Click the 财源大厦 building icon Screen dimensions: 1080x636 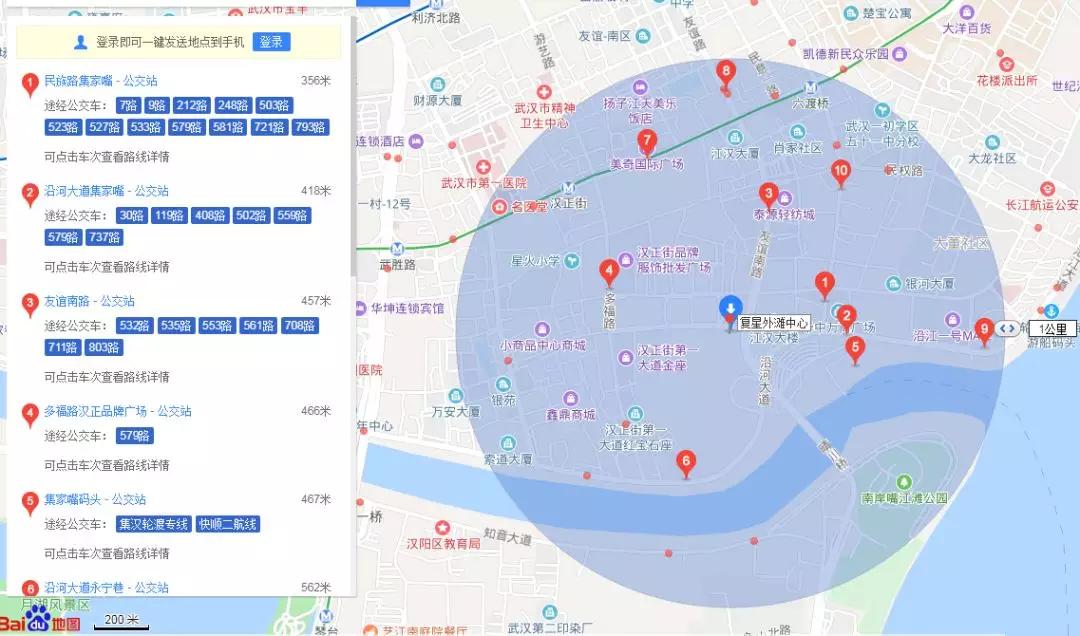(437, 84)
